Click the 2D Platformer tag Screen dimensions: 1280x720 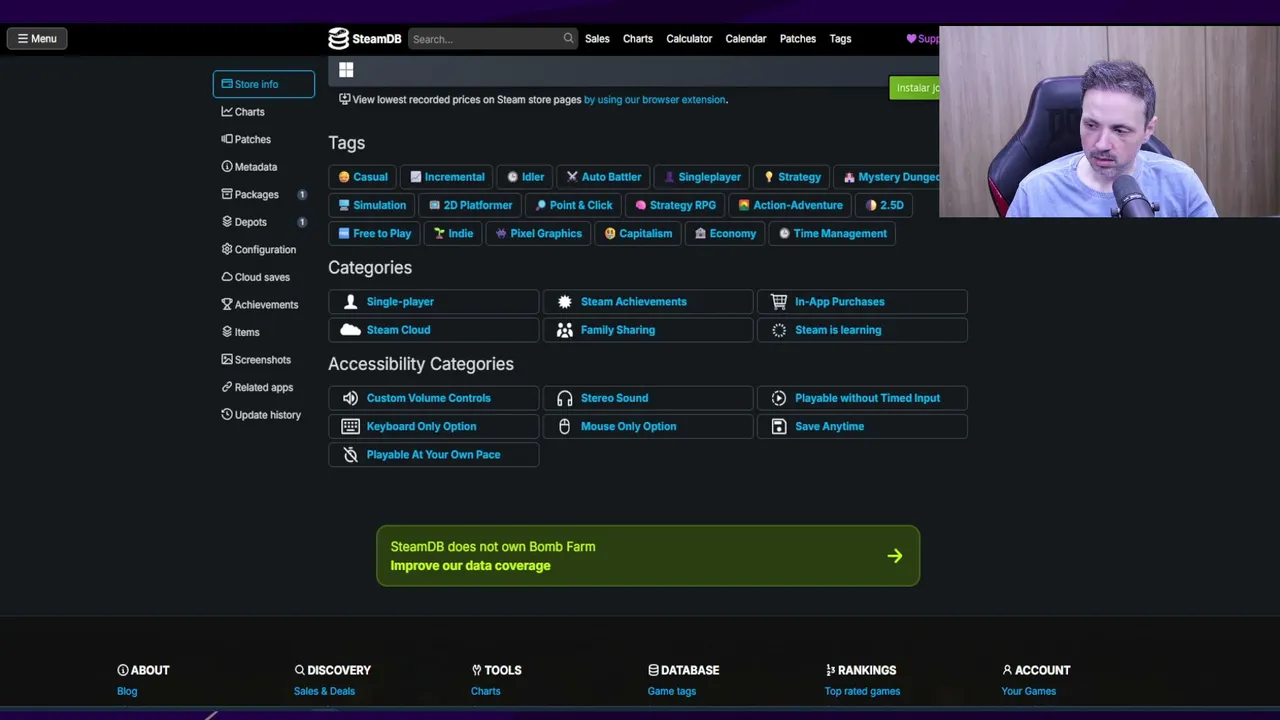[470, 205]
